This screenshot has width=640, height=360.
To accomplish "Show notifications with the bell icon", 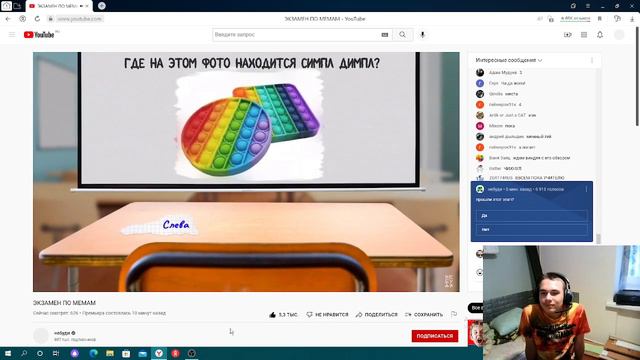I will [600, 35].
